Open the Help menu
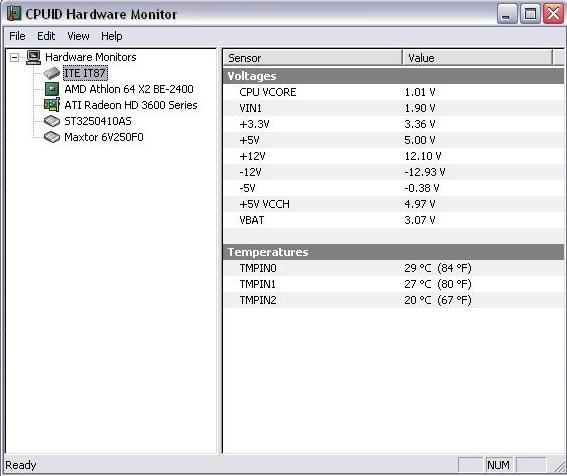 point(111,36)
